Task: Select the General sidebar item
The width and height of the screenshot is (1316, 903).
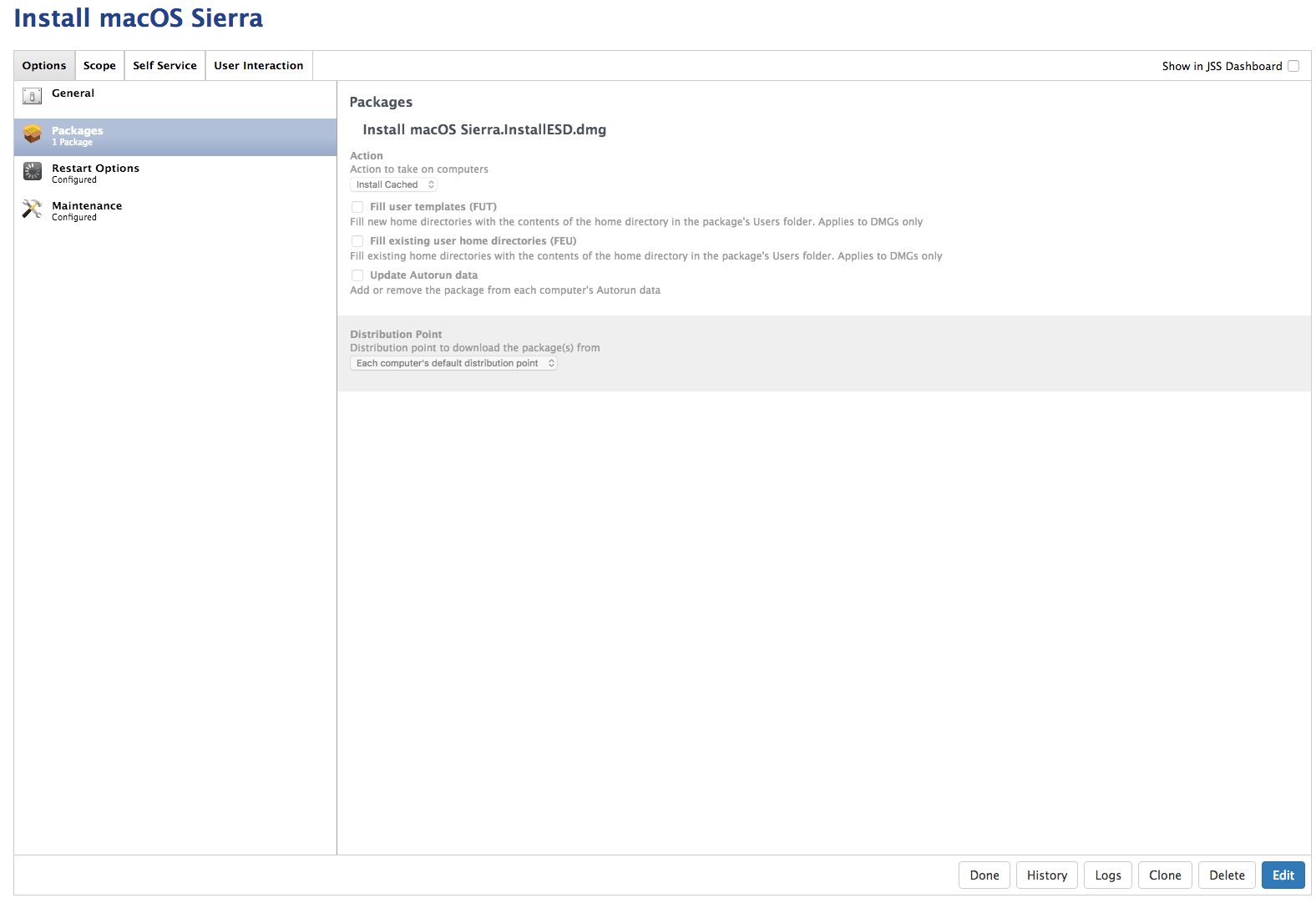Action: pos(175,99)
